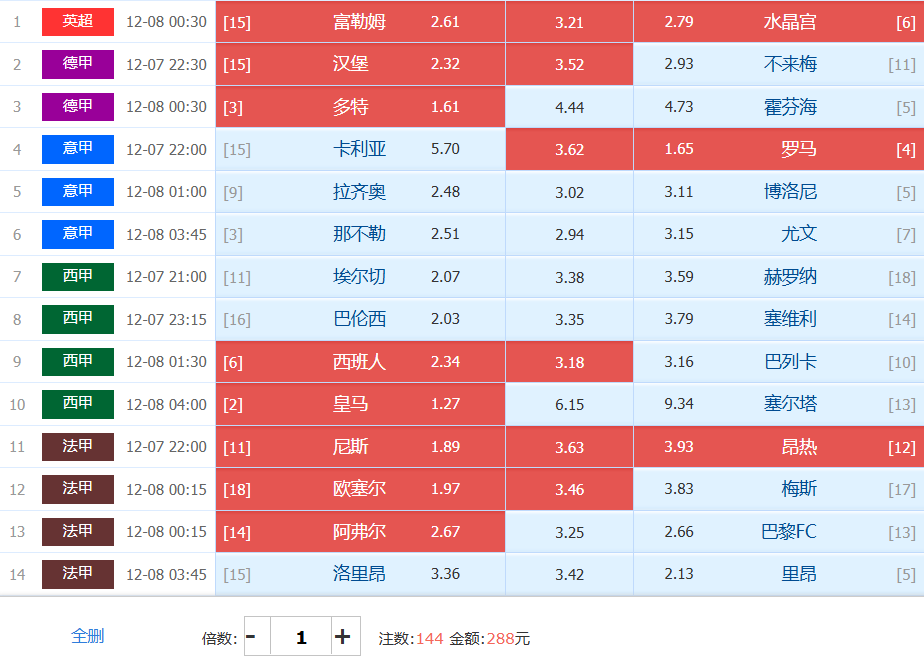The image size is (924, 658).
Task: Increase multiplier with the plus button
Action: coord(343,637)
